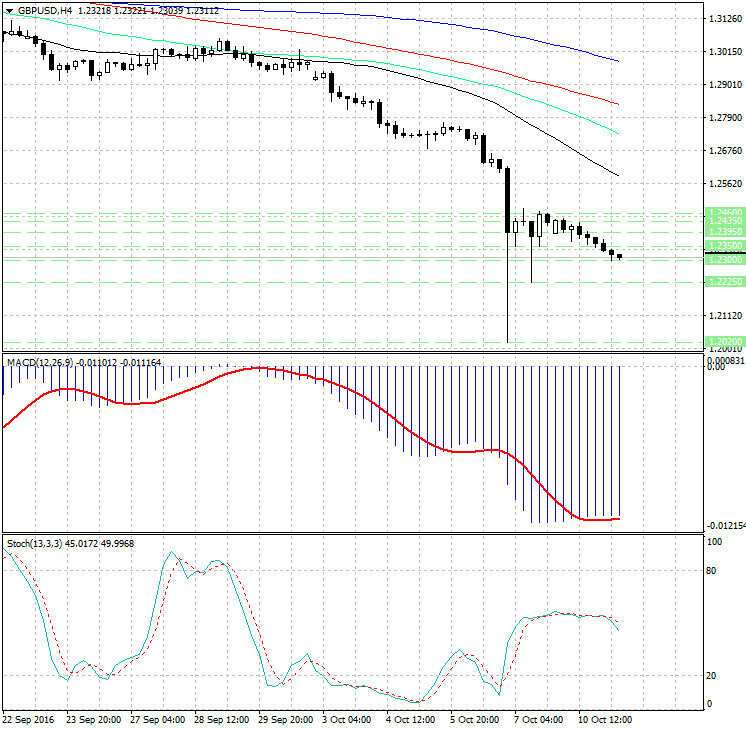746x731 pixels.
Task: Click the 1.31260 value on price axis
Action: [724, 19]
